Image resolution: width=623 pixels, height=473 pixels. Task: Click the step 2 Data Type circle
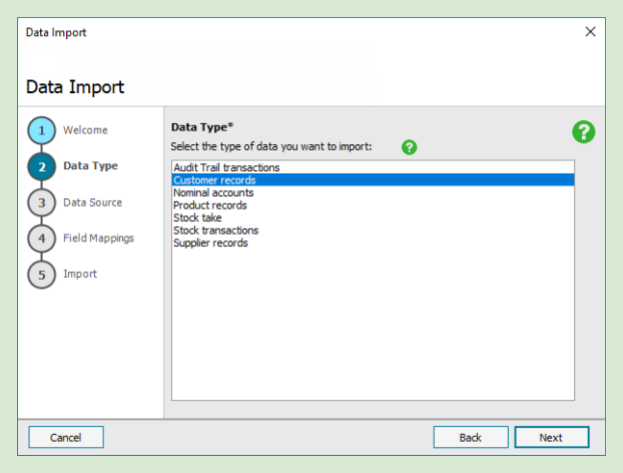(42, 167)
